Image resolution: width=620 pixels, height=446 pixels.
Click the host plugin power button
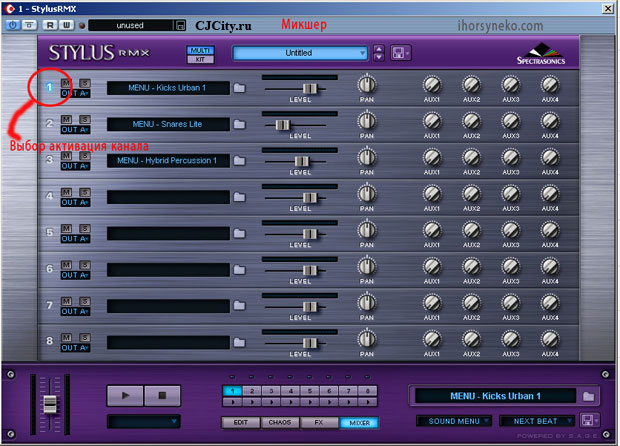coord(13,25)
